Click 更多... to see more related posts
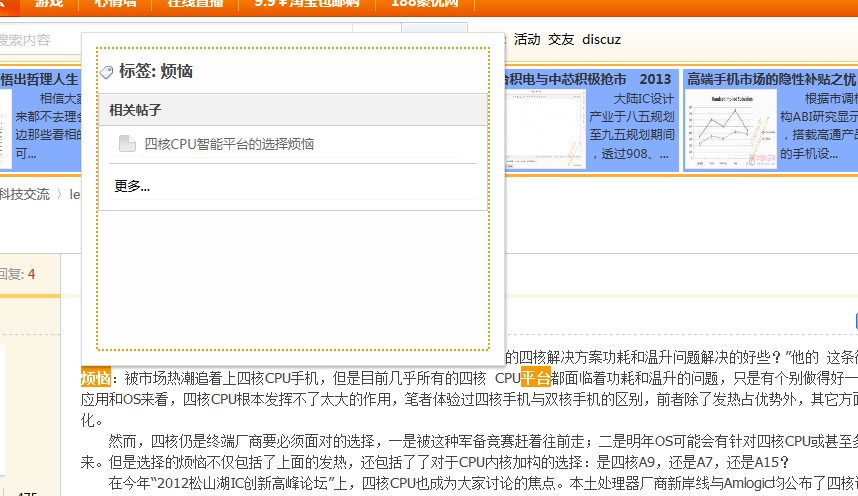The height and width of the screenshot is (496, 858). (132, 186)
